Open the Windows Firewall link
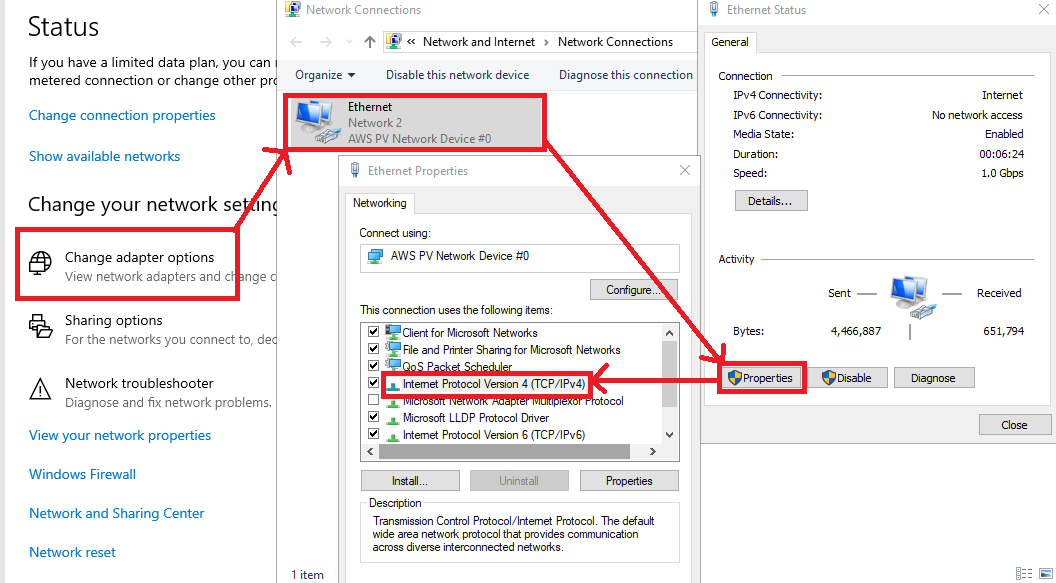Image resolution: width=1056 pixels, height=583 pixels. (82, 475)
